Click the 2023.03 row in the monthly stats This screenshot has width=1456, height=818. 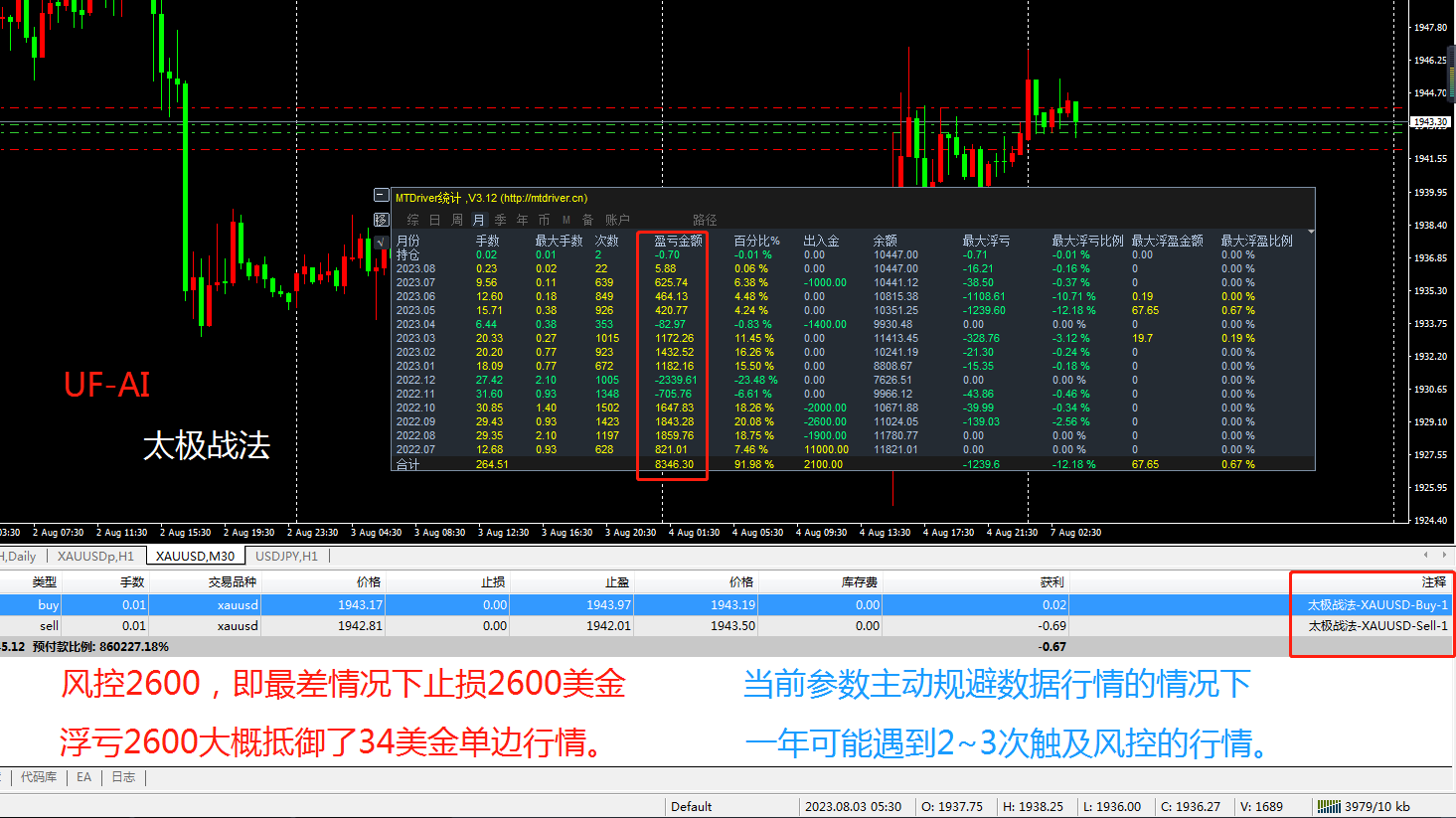pos(852,338)
